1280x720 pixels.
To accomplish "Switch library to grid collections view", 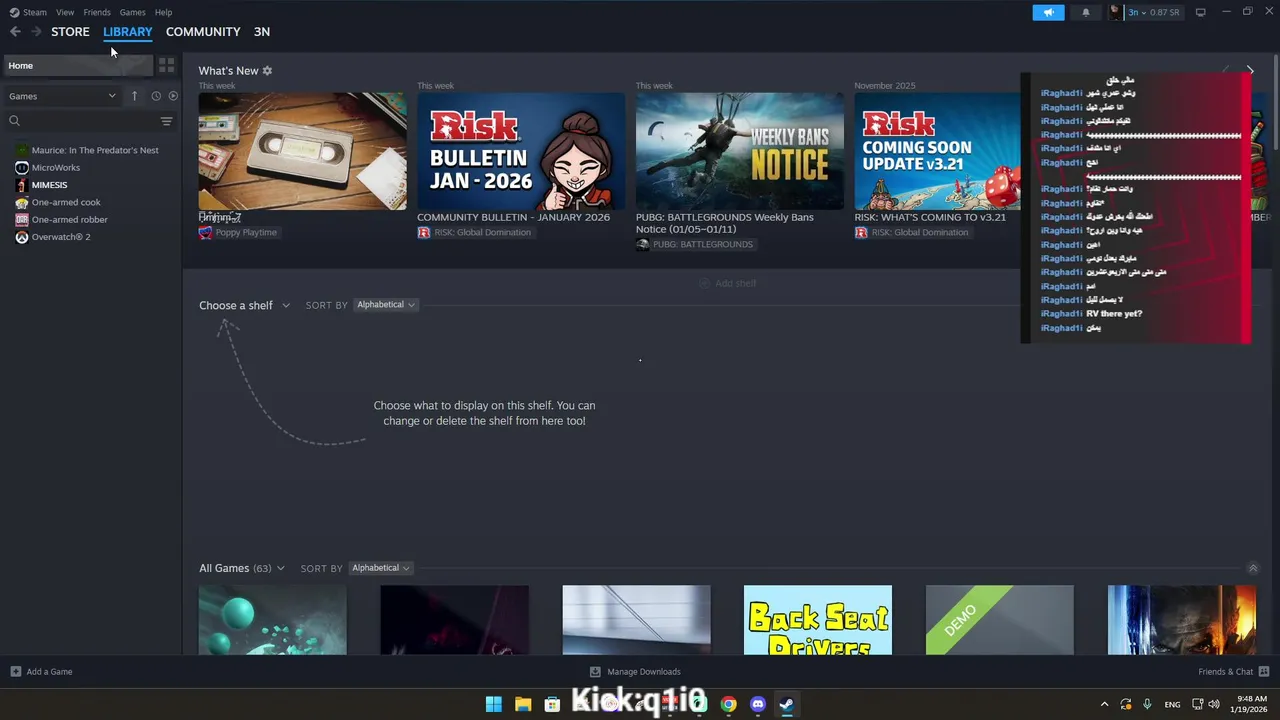I will click(166, 65).
